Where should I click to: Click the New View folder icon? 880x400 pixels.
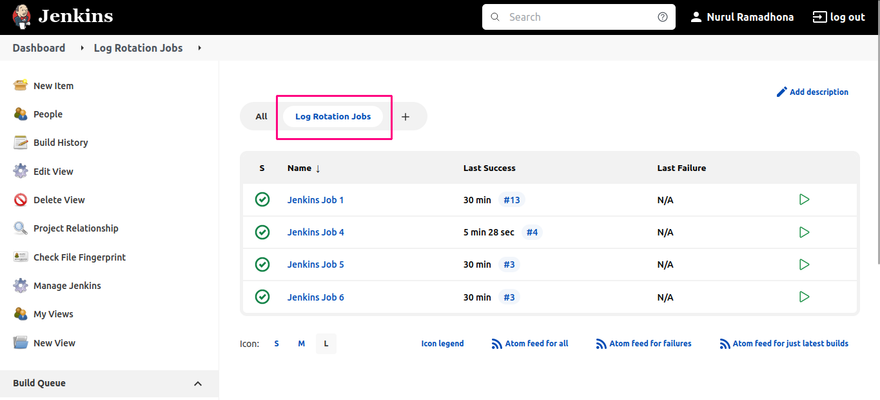[20, 343]
